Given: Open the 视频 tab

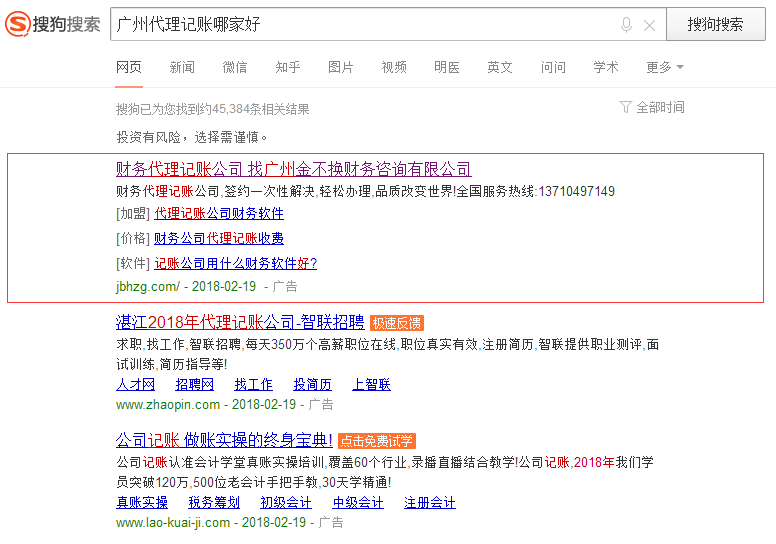Looking at the screenshot, I should (x=394, y=67).
